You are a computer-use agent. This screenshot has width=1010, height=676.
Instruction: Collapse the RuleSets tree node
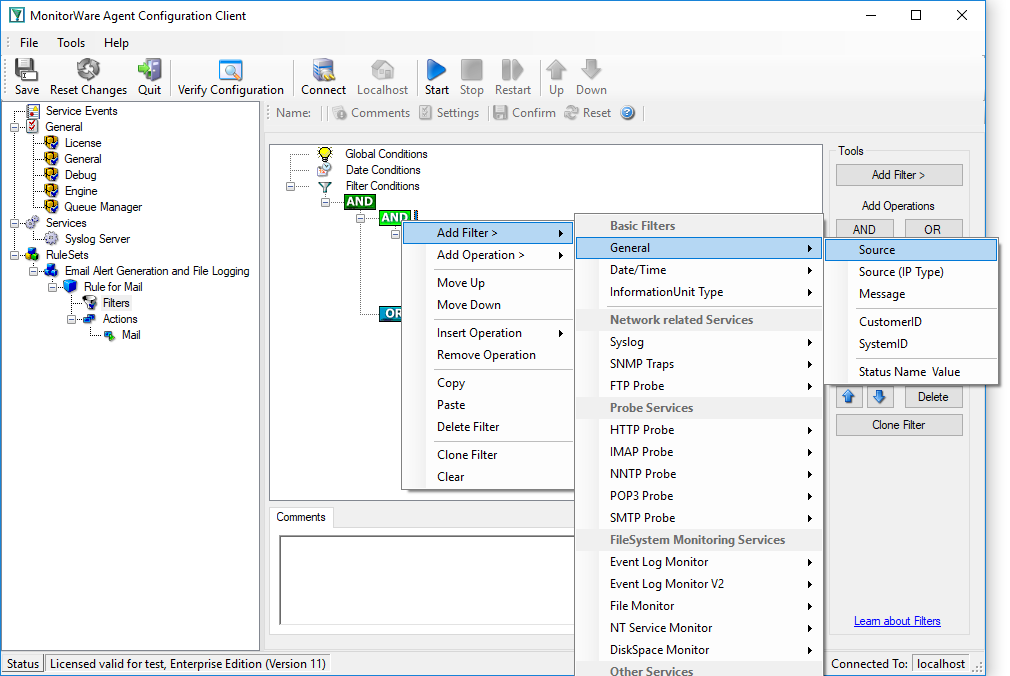(x=14, y=255)
